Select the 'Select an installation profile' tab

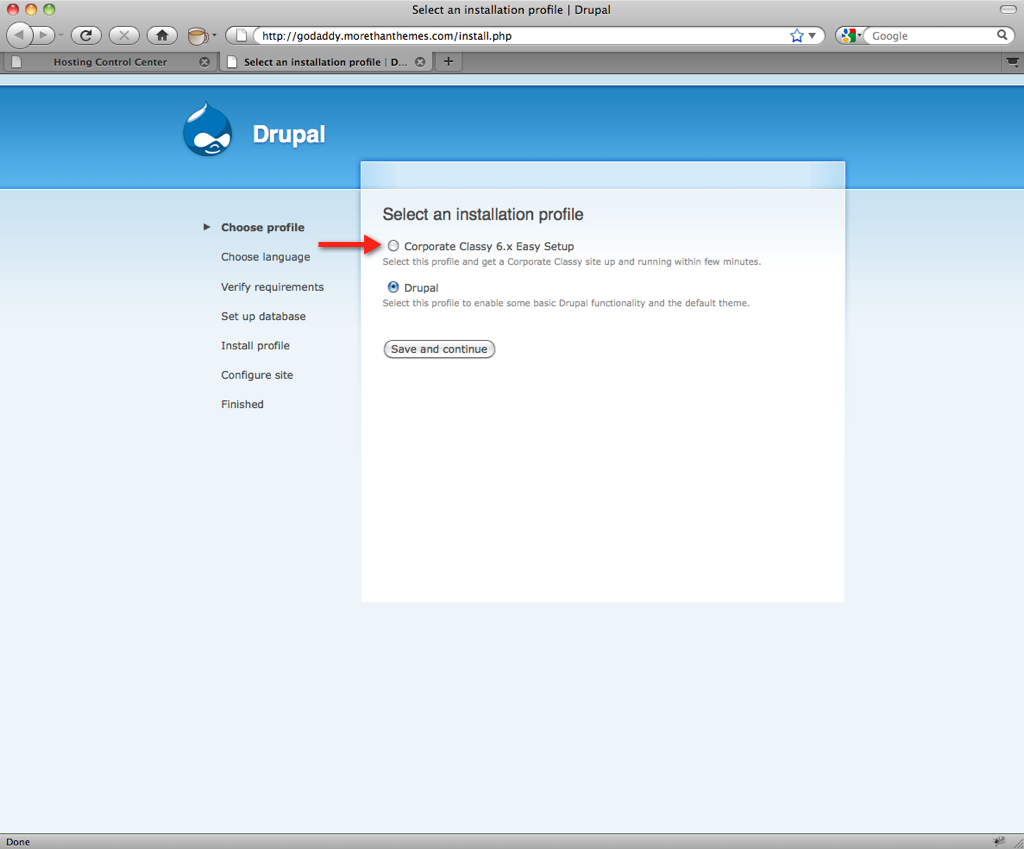pyautogui.click(x=326, y=62)
